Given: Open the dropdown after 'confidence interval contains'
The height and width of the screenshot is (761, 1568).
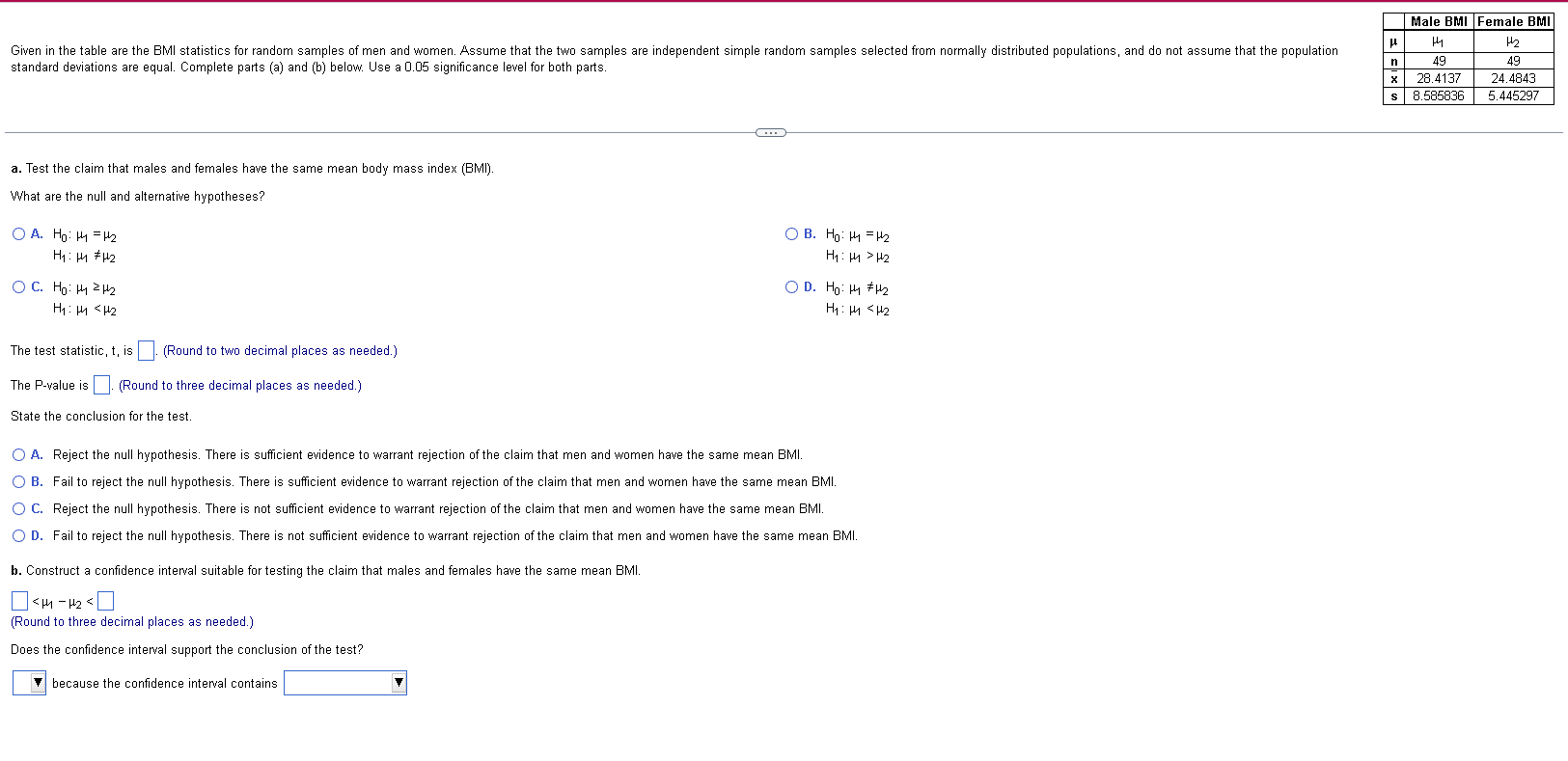Looking at the screenshot, I should [x=343, y=682].
